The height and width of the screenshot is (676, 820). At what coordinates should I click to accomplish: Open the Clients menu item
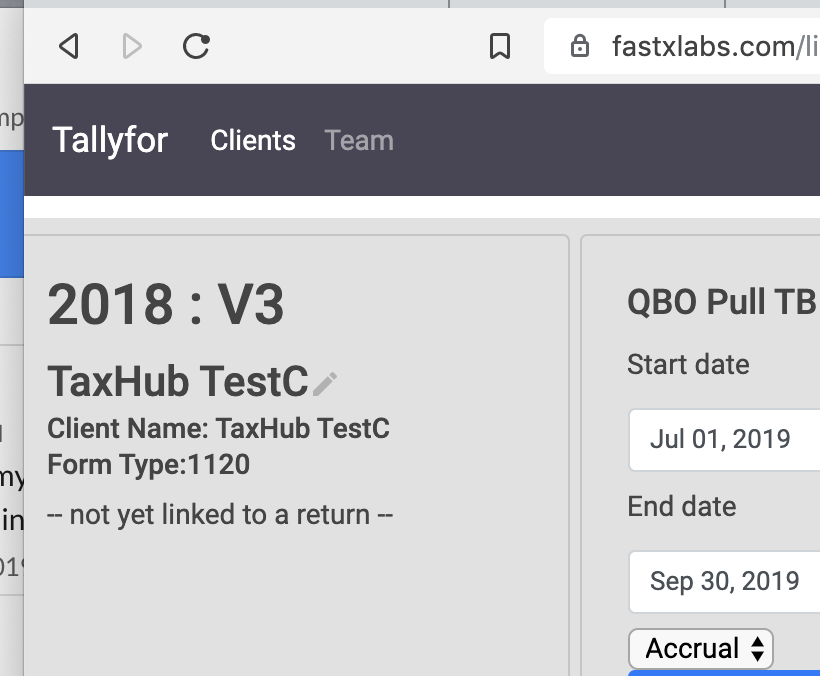click(x=253, y=140)
